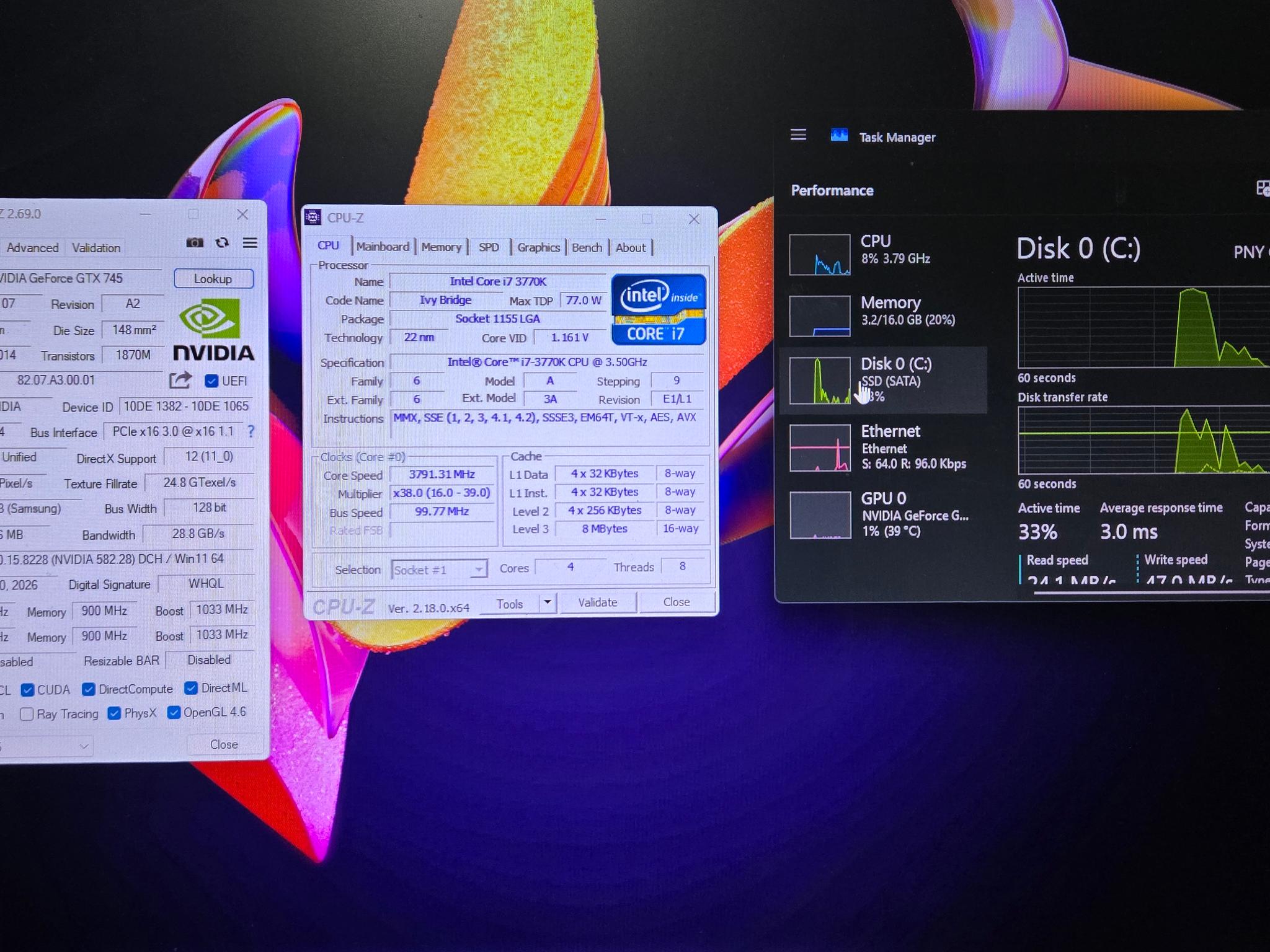Open the CPU-Z Tools dropdown arrow

tap(548, 602)
